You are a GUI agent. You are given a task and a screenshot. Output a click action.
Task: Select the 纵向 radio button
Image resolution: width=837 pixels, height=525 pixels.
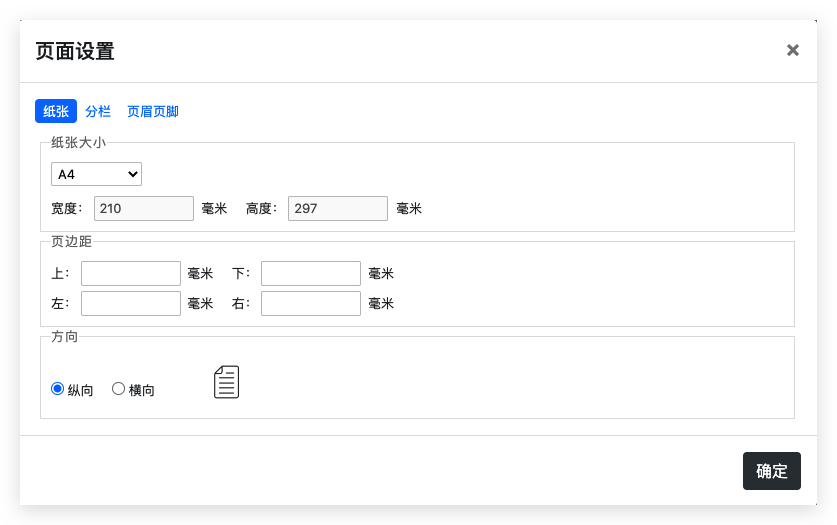pos(58,388)
